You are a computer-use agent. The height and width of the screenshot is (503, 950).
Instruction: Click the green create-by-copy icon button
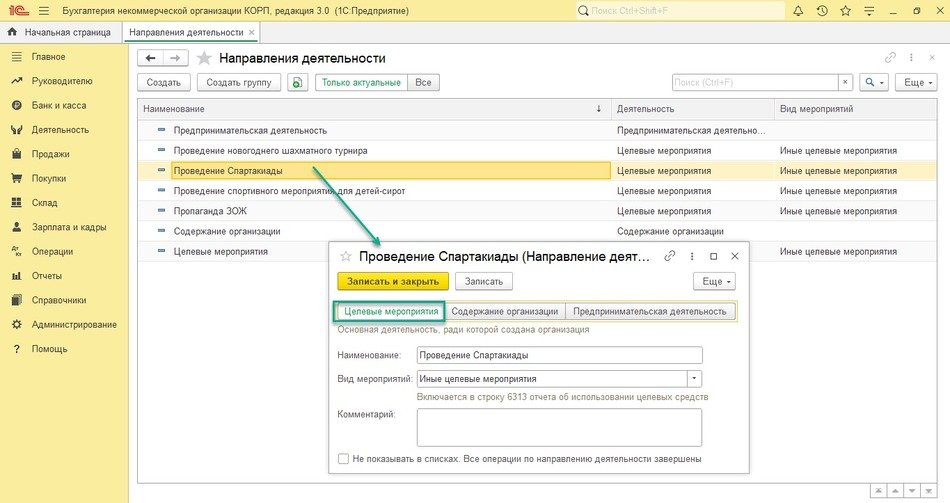[297, 83]
